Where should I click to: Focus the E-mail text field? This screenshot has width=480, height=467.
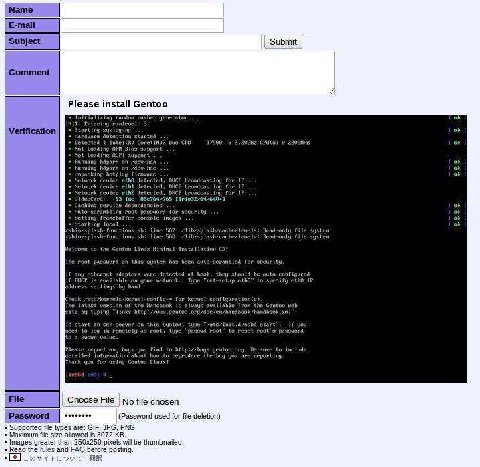pyautogui.click(x=142, y=26)
